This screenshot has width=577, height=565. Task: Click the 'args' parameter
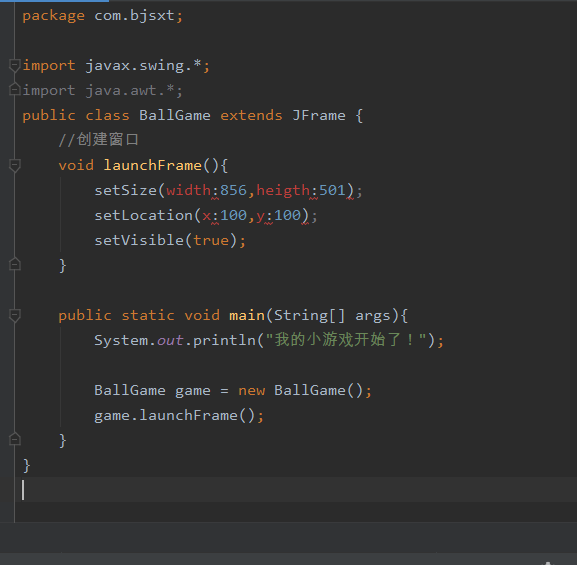(x=372, y=317)
